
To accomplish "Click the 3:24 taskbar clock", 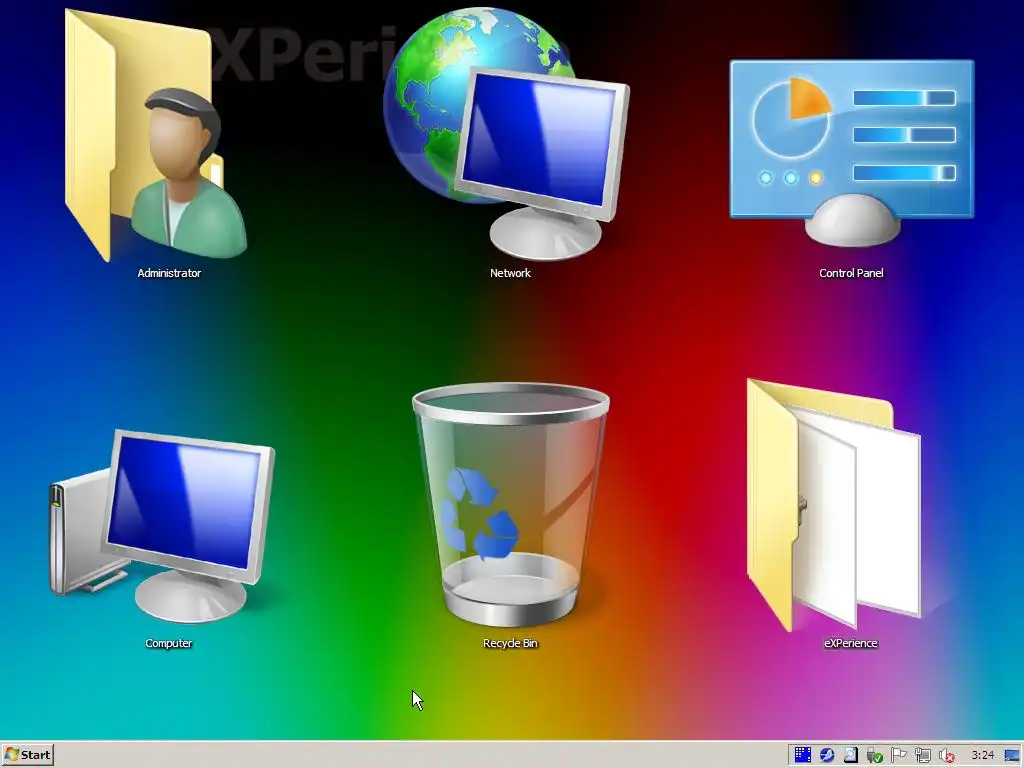I will [982, 756].
